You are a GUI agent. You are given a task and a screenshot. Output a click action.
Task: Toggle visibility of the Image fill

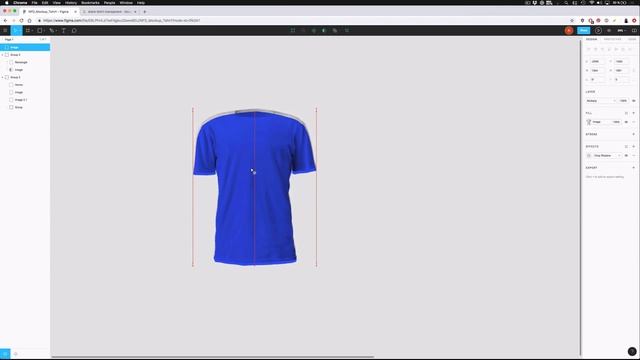[626, 122]
